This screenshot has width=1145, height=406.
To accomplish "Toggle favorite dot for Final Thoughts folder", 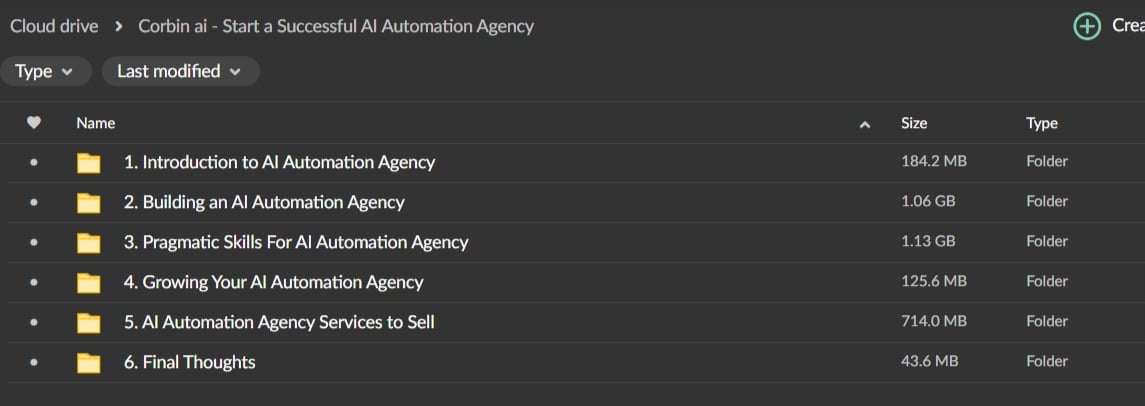I will [34, 362].
